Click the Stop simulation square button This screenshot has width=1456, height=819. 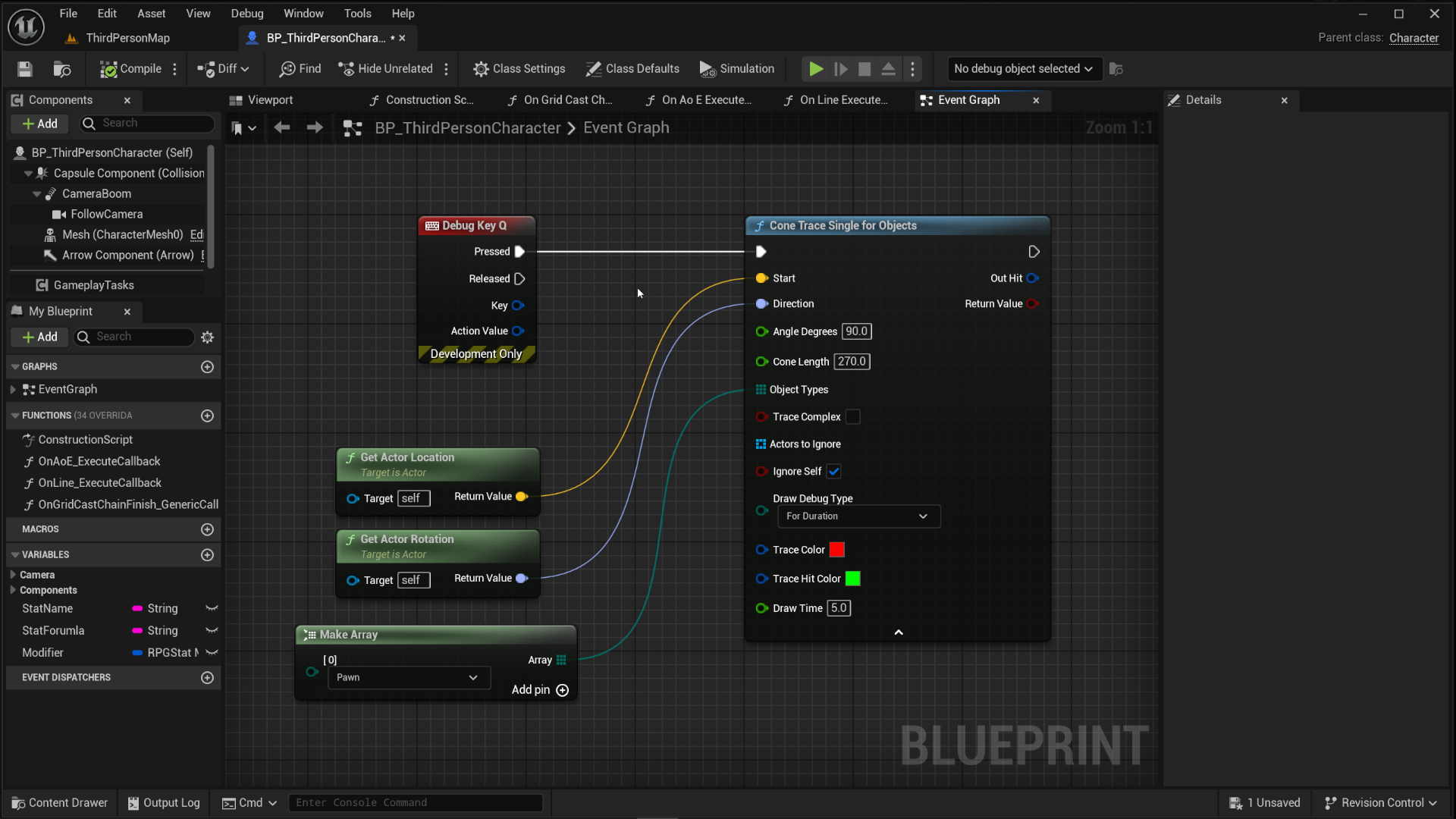tap(864, 69)
